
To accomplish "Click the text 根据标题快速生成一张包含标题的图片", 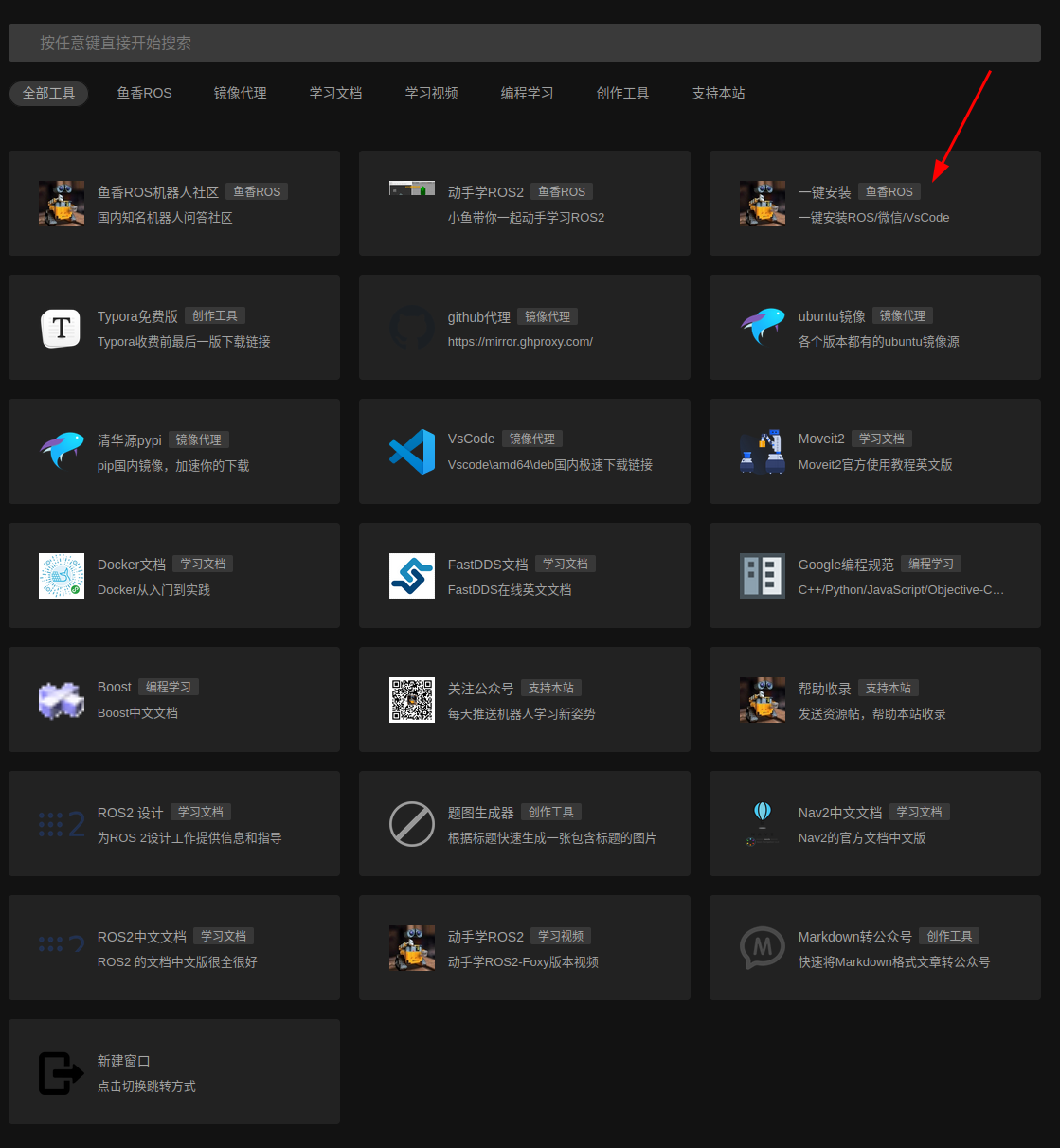I will point(552,838).
